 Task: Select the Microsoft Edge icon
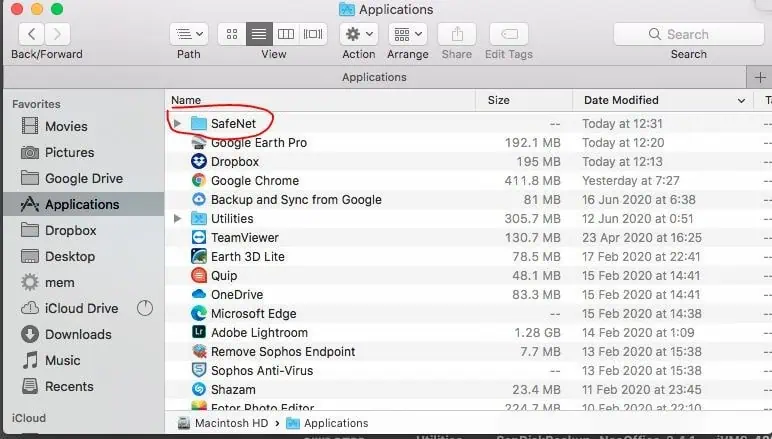(x=198, y=314)
